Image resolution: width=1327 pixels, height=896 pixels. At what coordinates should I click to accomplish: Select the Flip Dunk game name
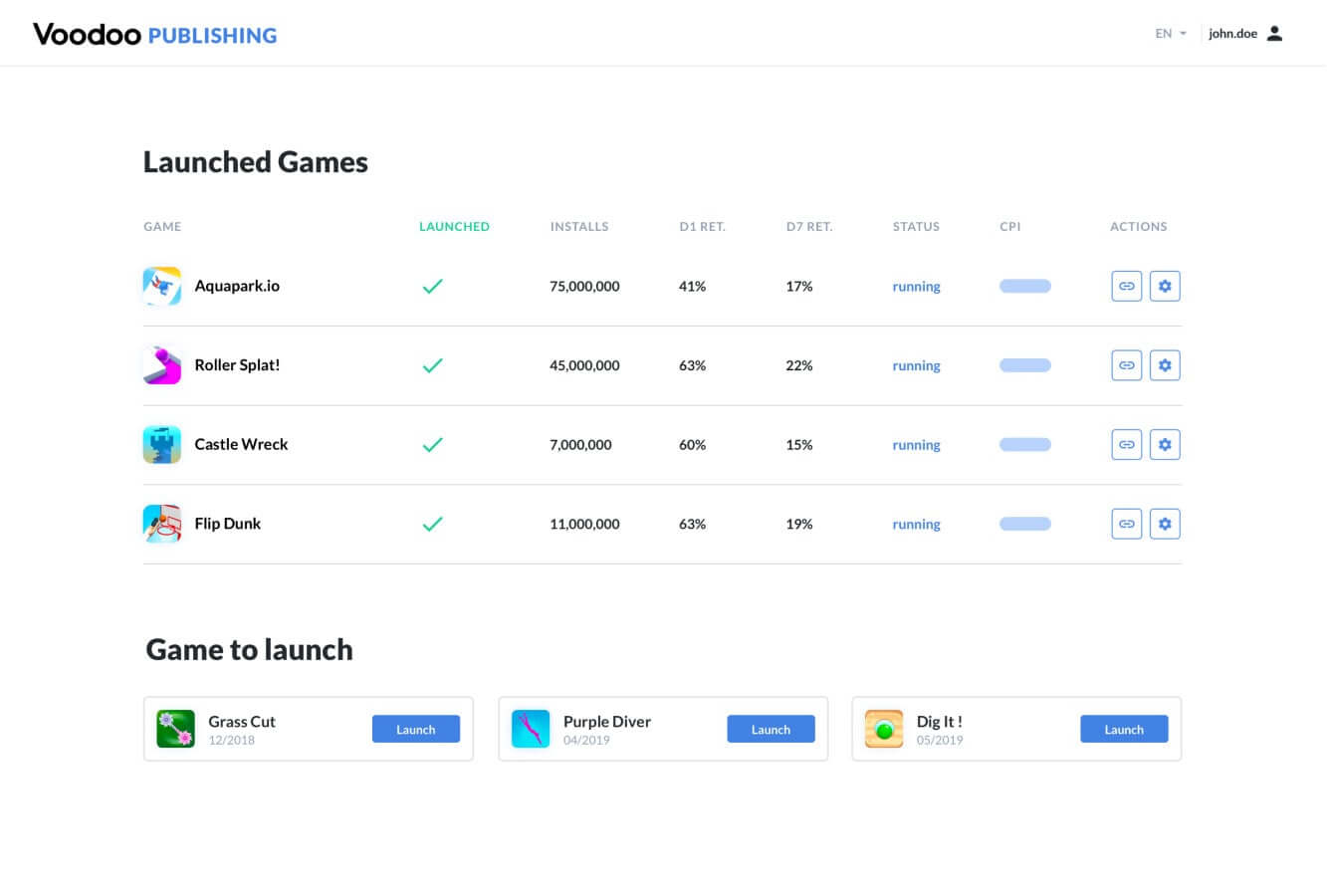[x=228, y=524]
